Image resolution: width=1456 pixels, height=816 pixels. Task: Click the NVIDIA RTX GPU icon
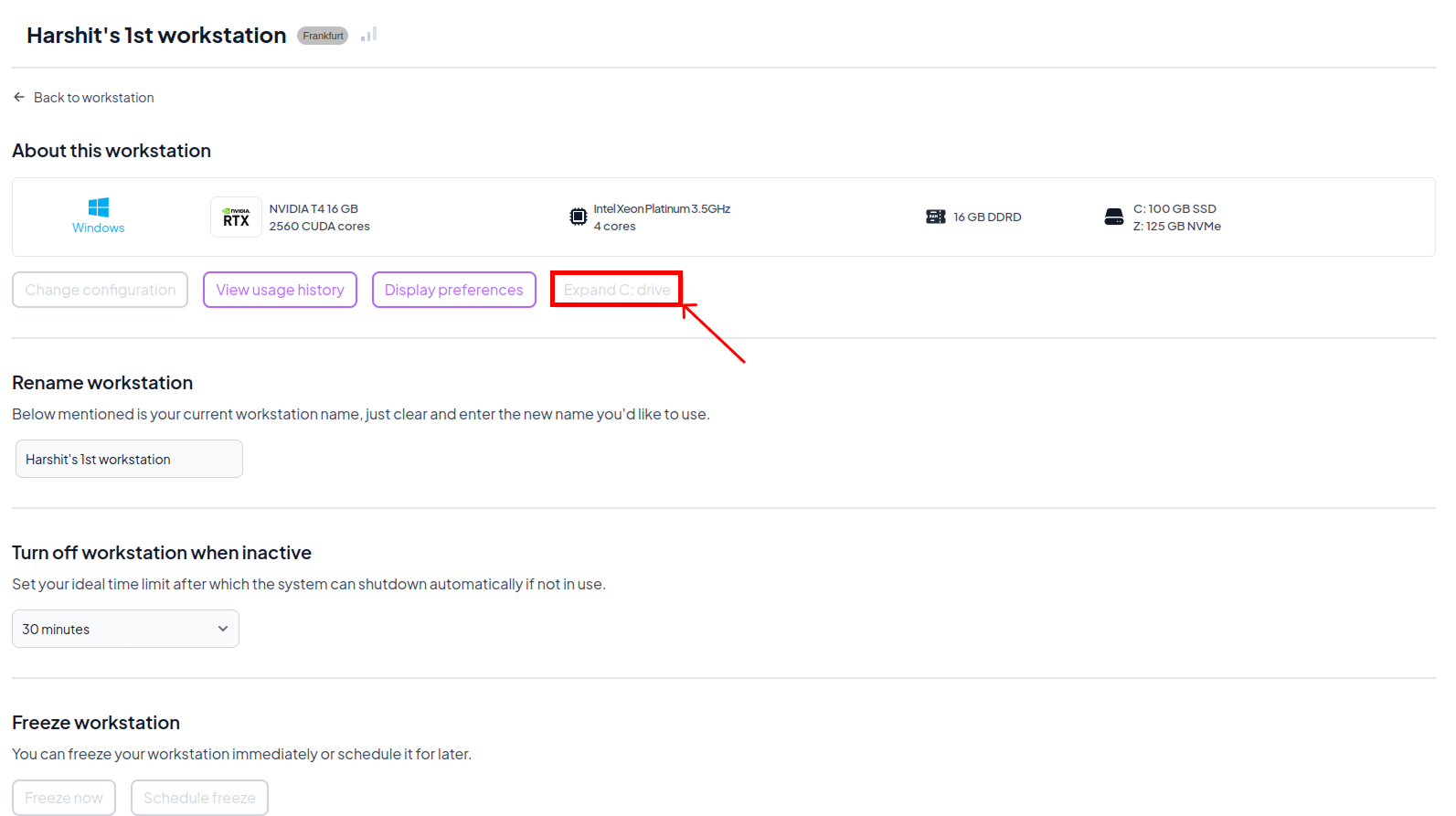pyautogui.click(x=236, y=217)
